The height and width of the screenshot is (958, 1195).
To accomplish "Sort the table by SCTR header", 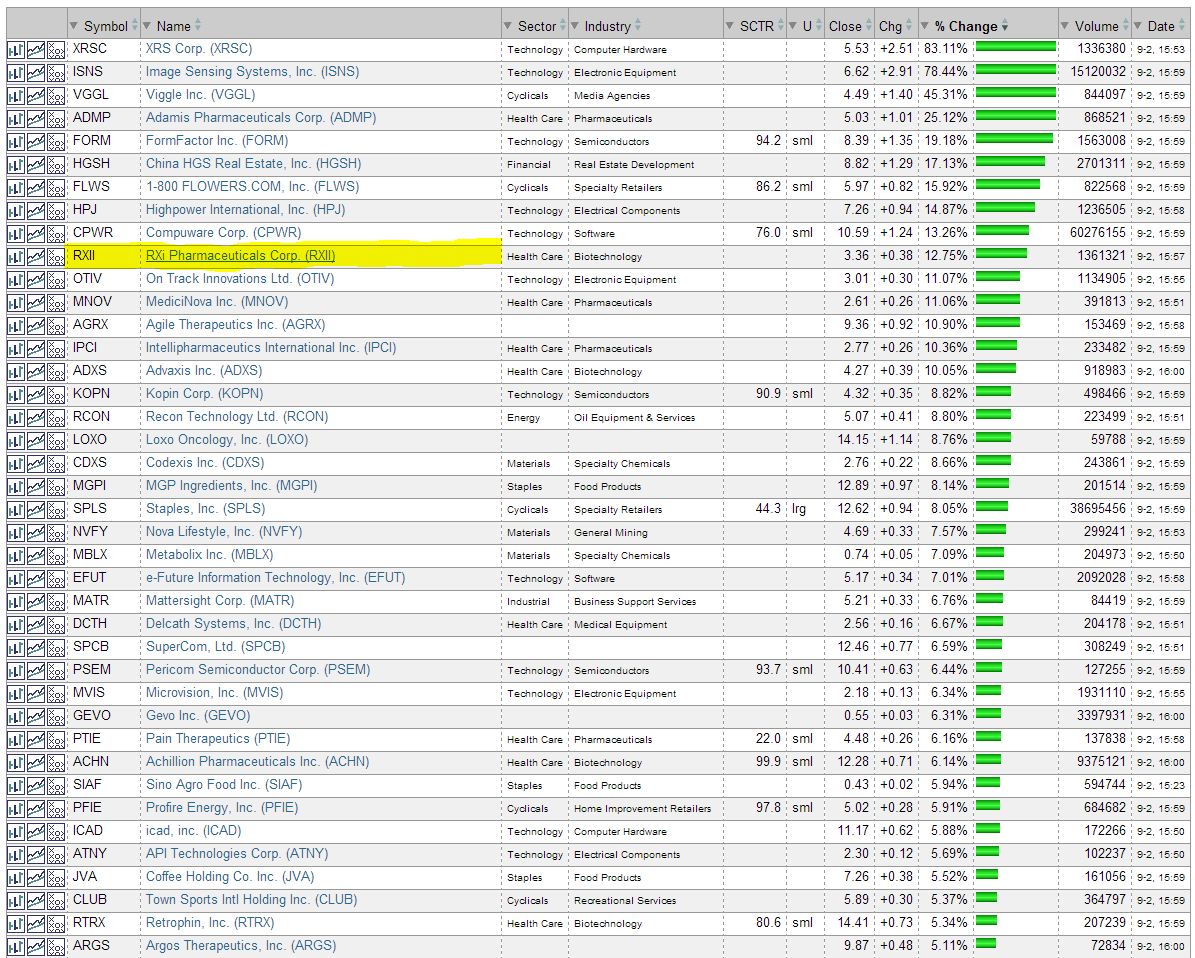I will [x=755, y=26].
